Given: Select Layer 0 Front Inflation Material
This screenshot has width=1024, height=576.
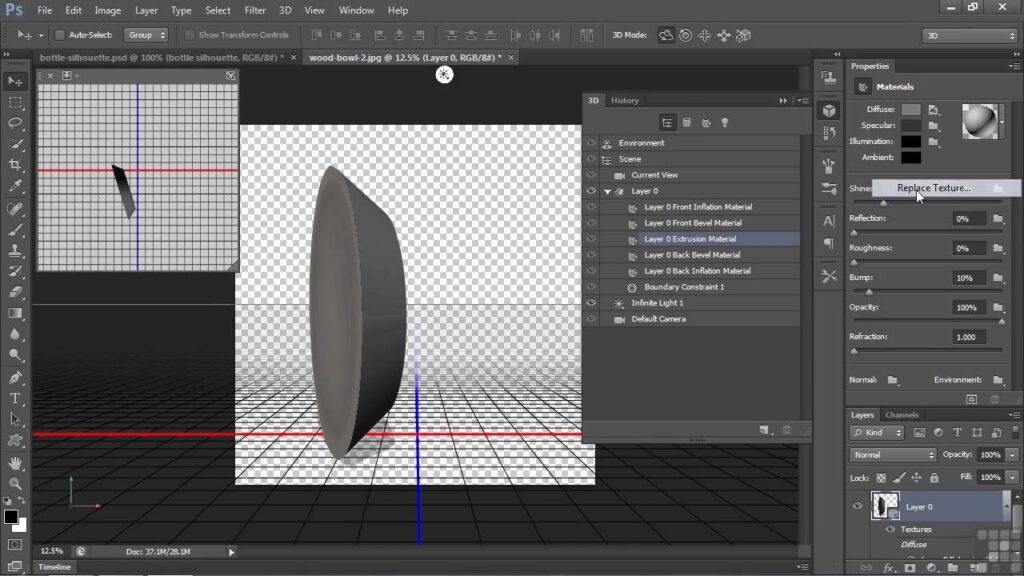Looking at the screenshot, I should (x=697, y=207).
